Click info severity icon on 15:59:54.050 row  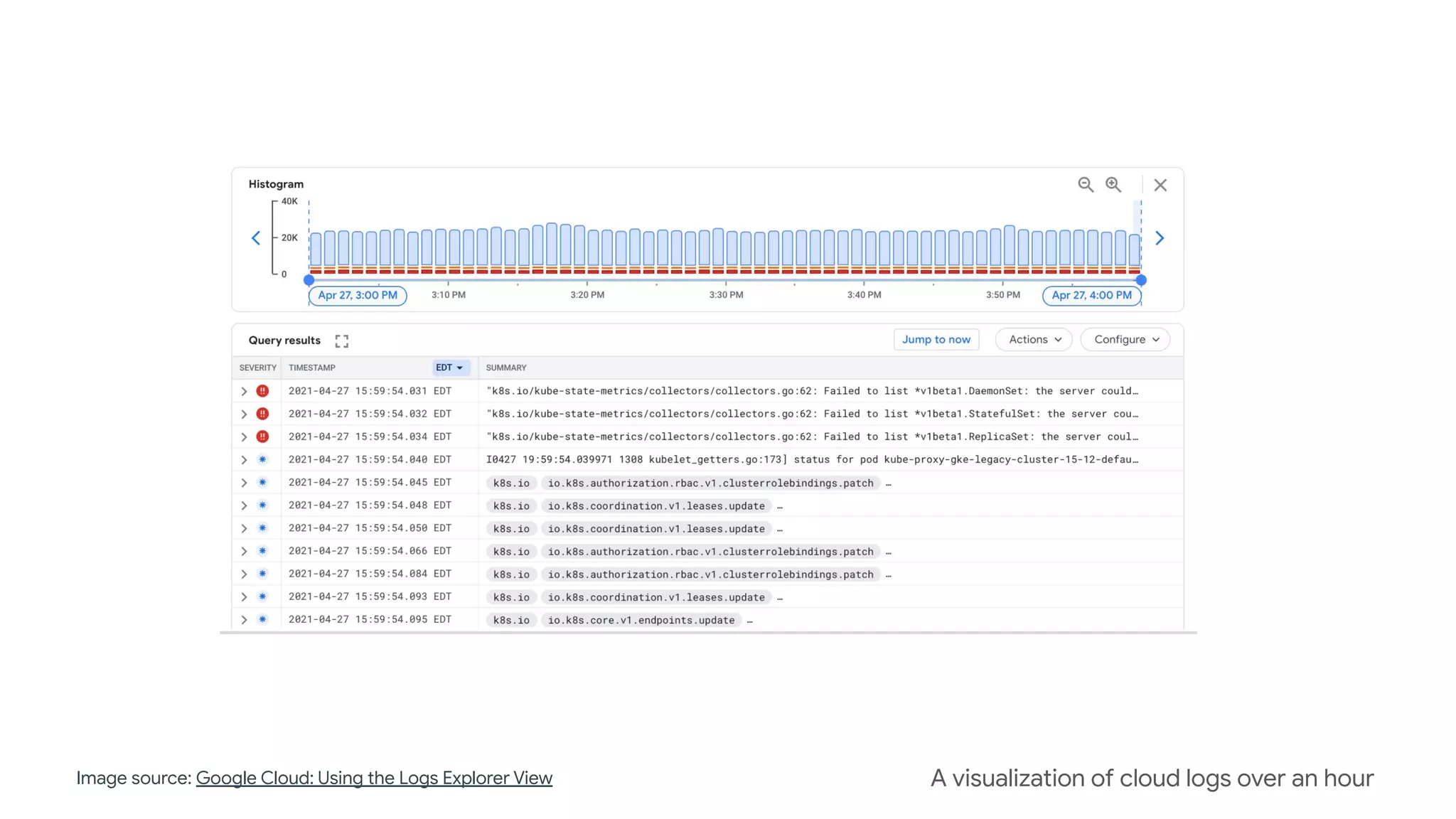click(x=262, y=528)
